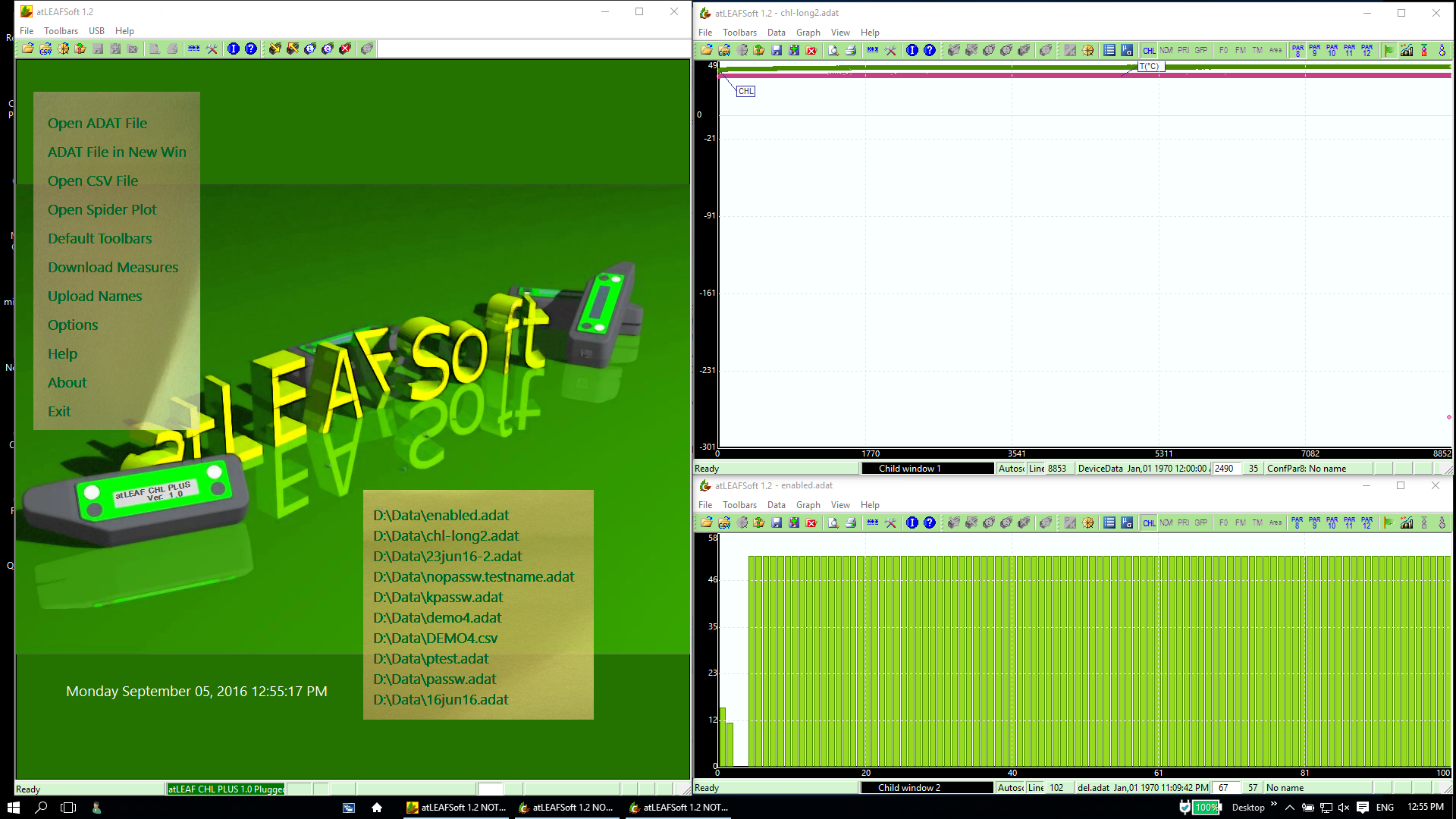Click the bar chart icon in chl-long2 toolbar
The image size is (1456, 819).
tap(1407, 50)
